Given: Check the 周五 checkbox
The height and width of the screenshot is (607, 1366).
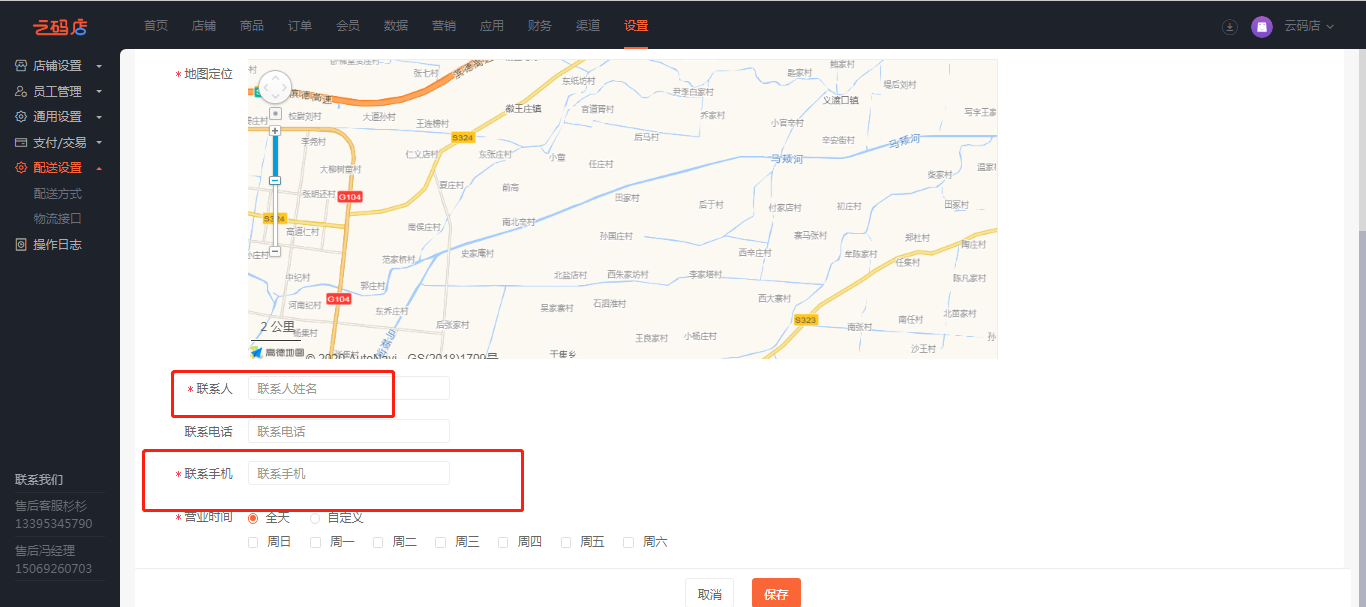Looking at the screenshot, I should click(566, 542).
